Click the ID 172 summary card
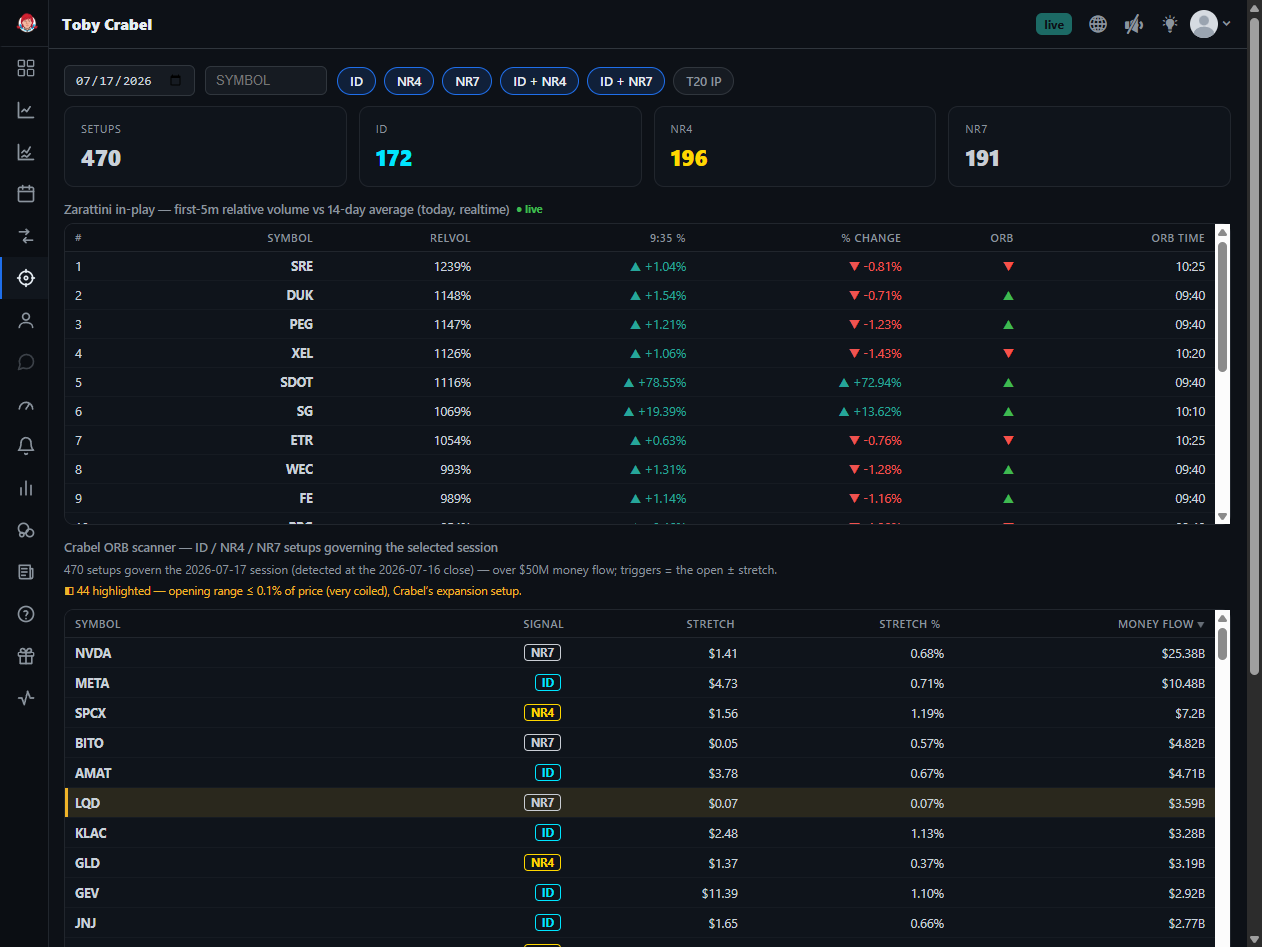Image resolution: width=1262 pixels, height=947 pixels. click(500, 147)
